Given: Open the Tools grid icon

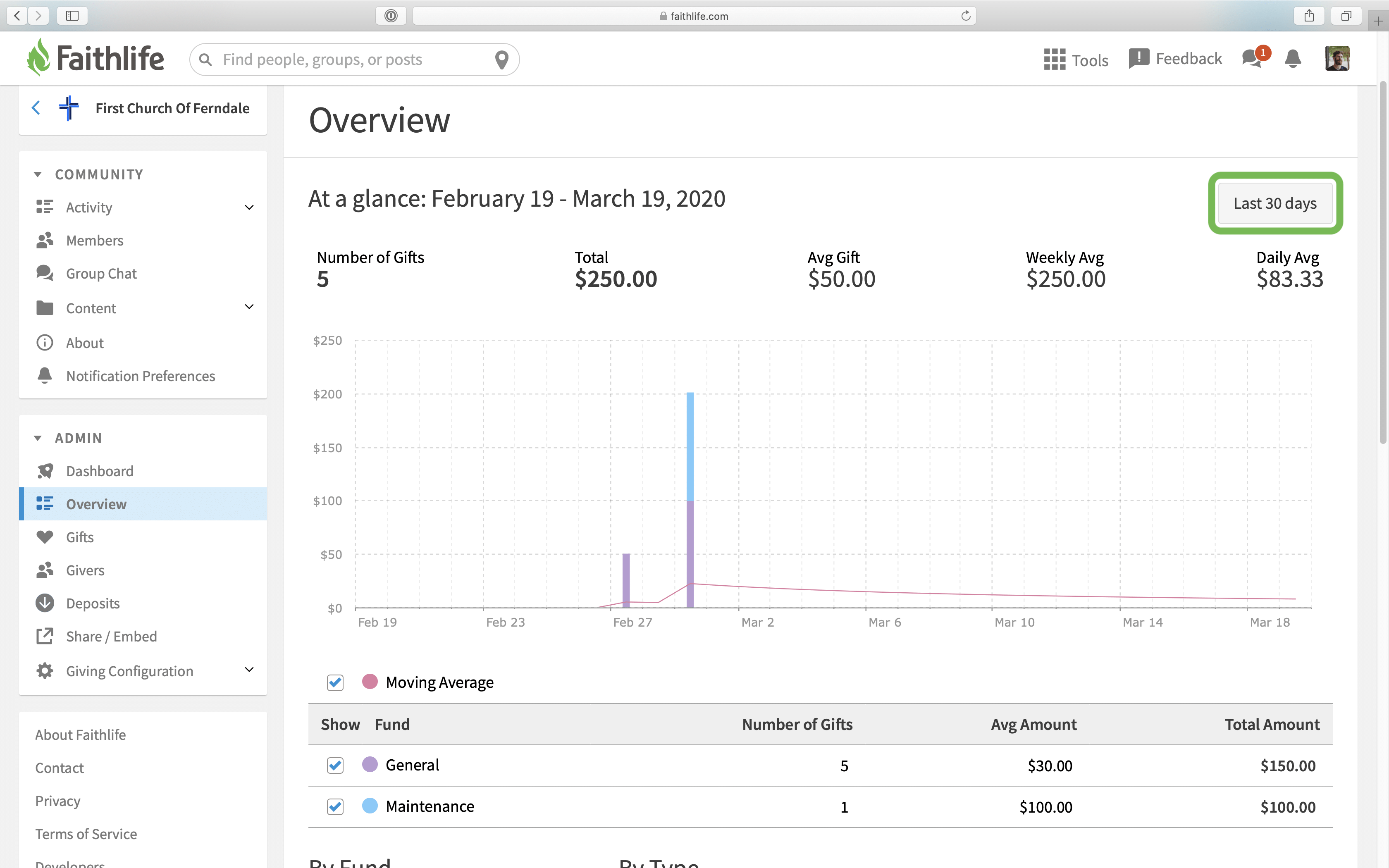Looking at the screenshot, I should coord(1055,59).
